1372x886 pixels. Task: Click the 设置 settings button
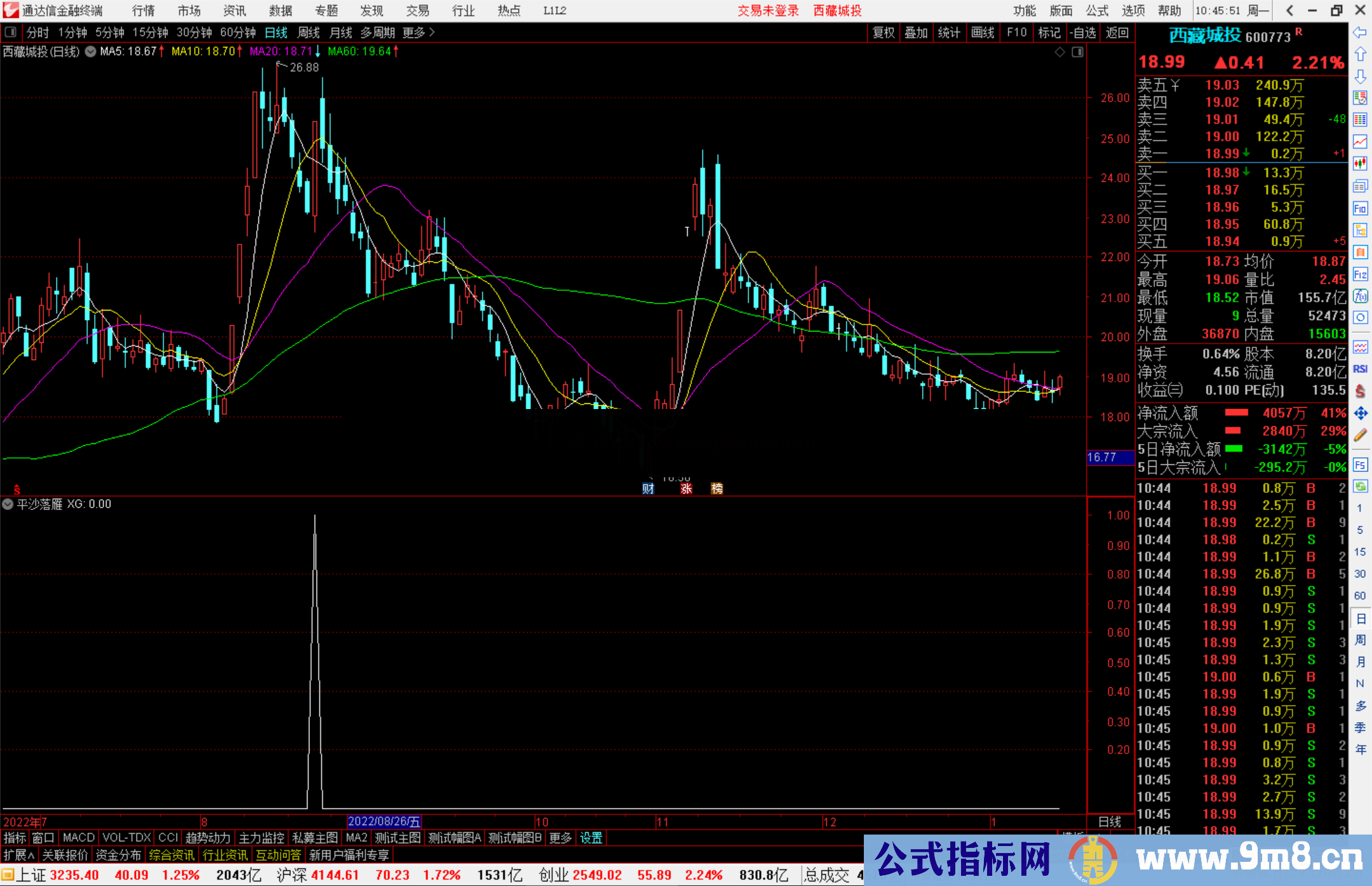[x=591, y=838]
